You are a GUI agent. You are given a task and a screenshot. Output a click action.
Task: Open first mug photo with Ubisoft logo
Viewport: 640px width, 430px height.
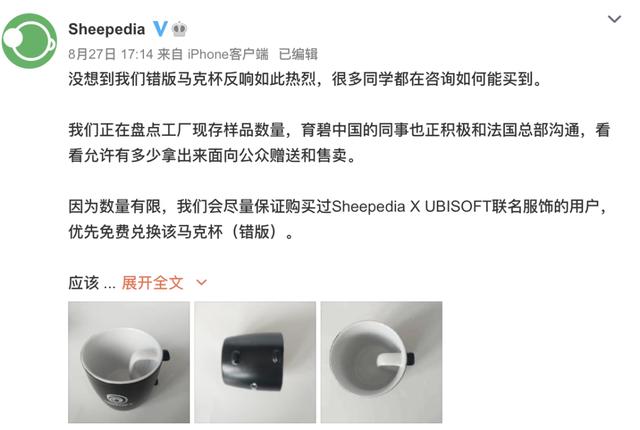129,362
